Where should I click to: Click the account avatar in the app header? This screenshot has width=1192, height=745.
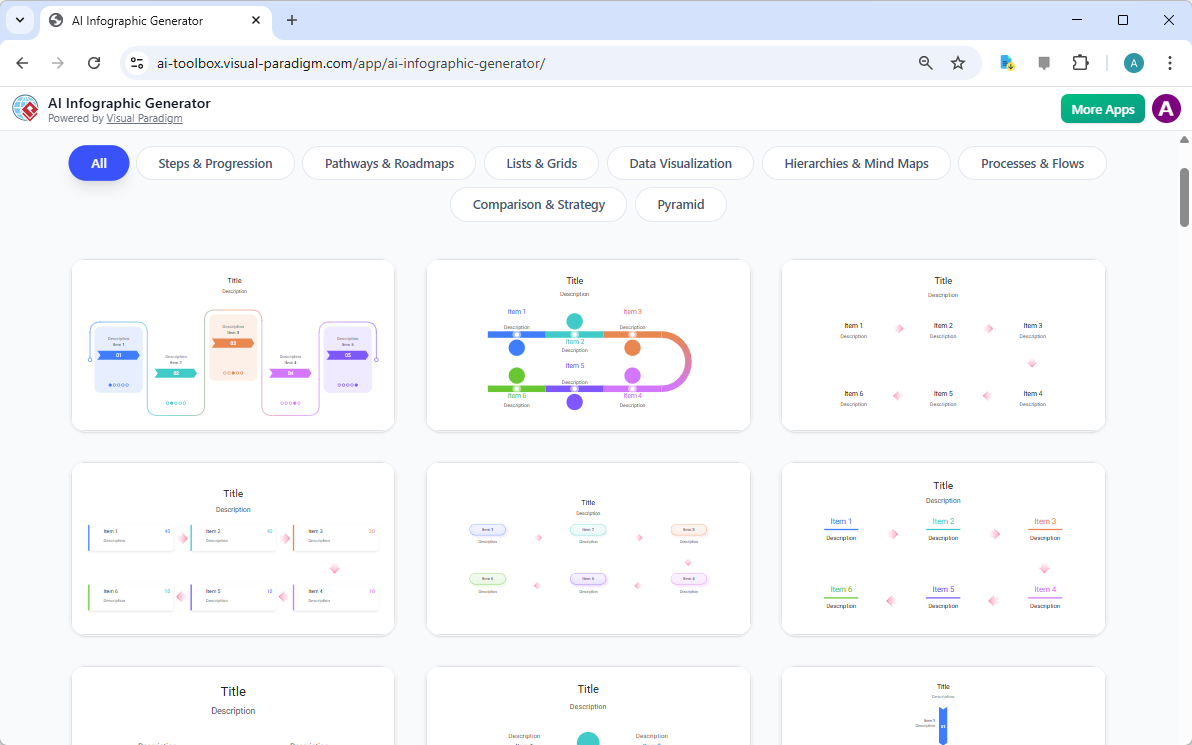tap(1166, 108)
